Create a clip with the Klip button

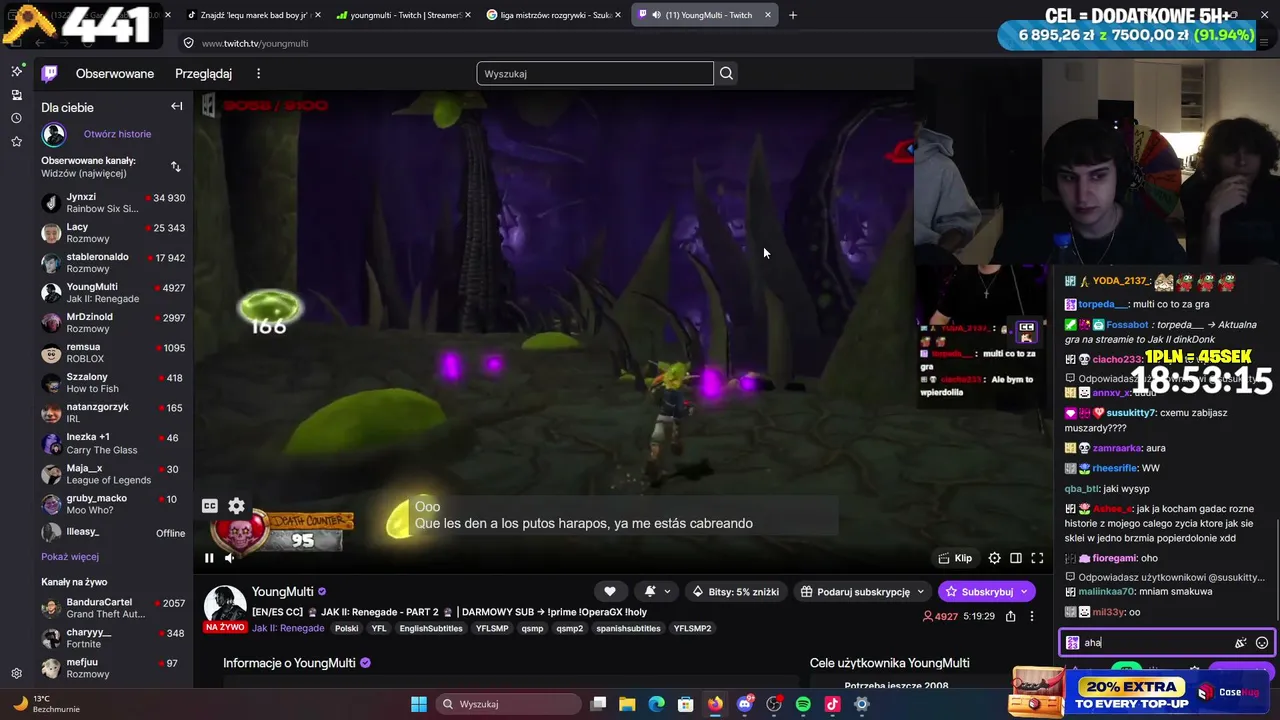coord(955,558)
